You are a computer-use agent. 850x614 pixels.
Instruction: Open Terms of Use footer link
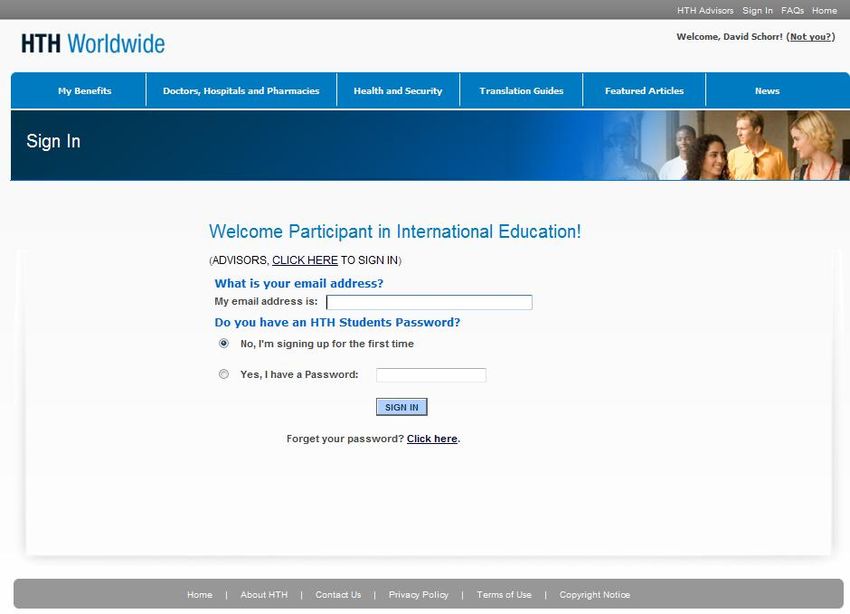click(x=504, y=594)
